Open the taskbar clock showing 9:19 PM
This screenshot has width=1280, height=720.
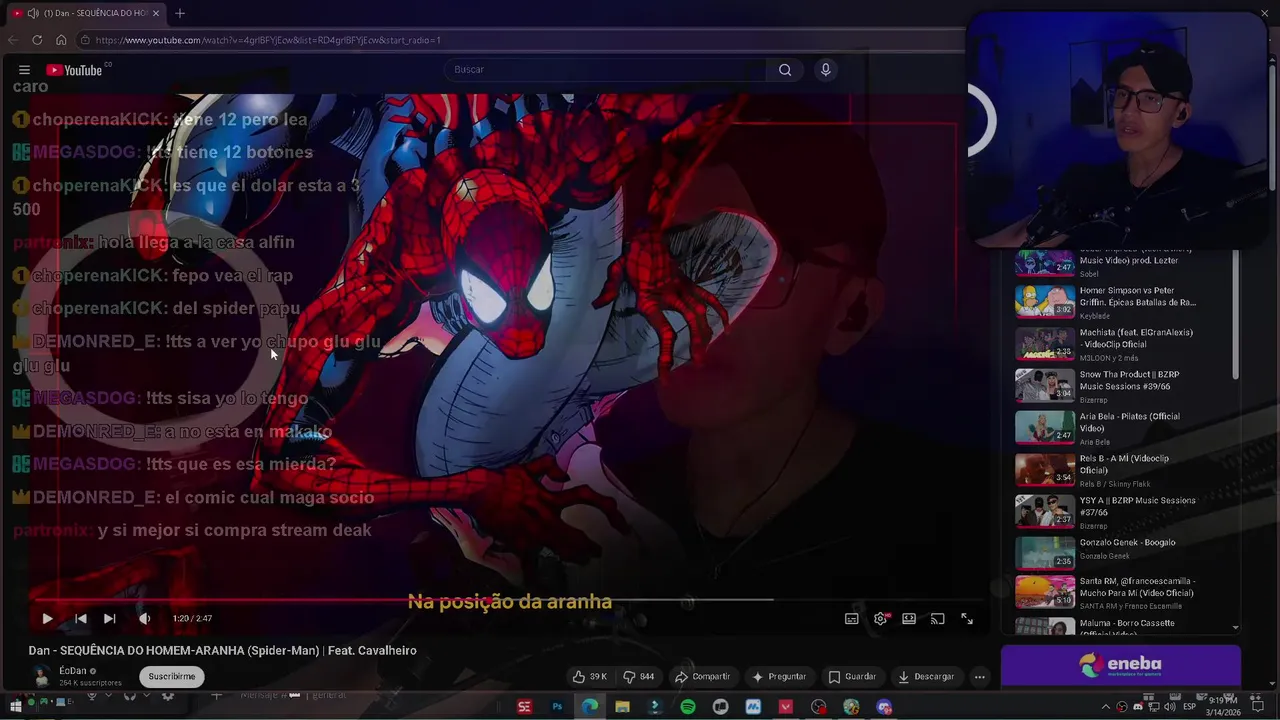[1222, 706]
